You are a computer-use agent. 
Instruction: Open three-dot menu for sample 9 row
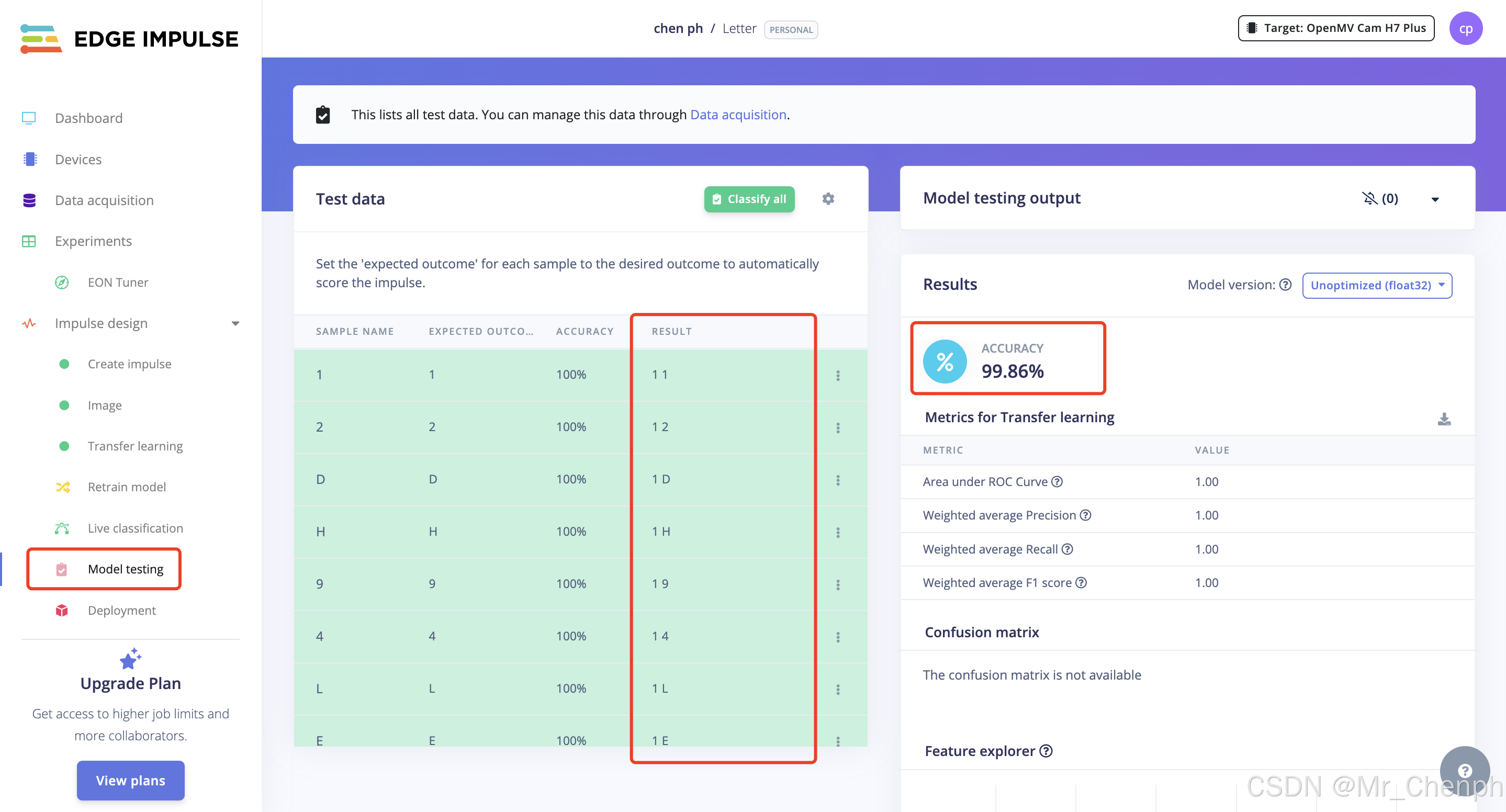tap(838, 584)
